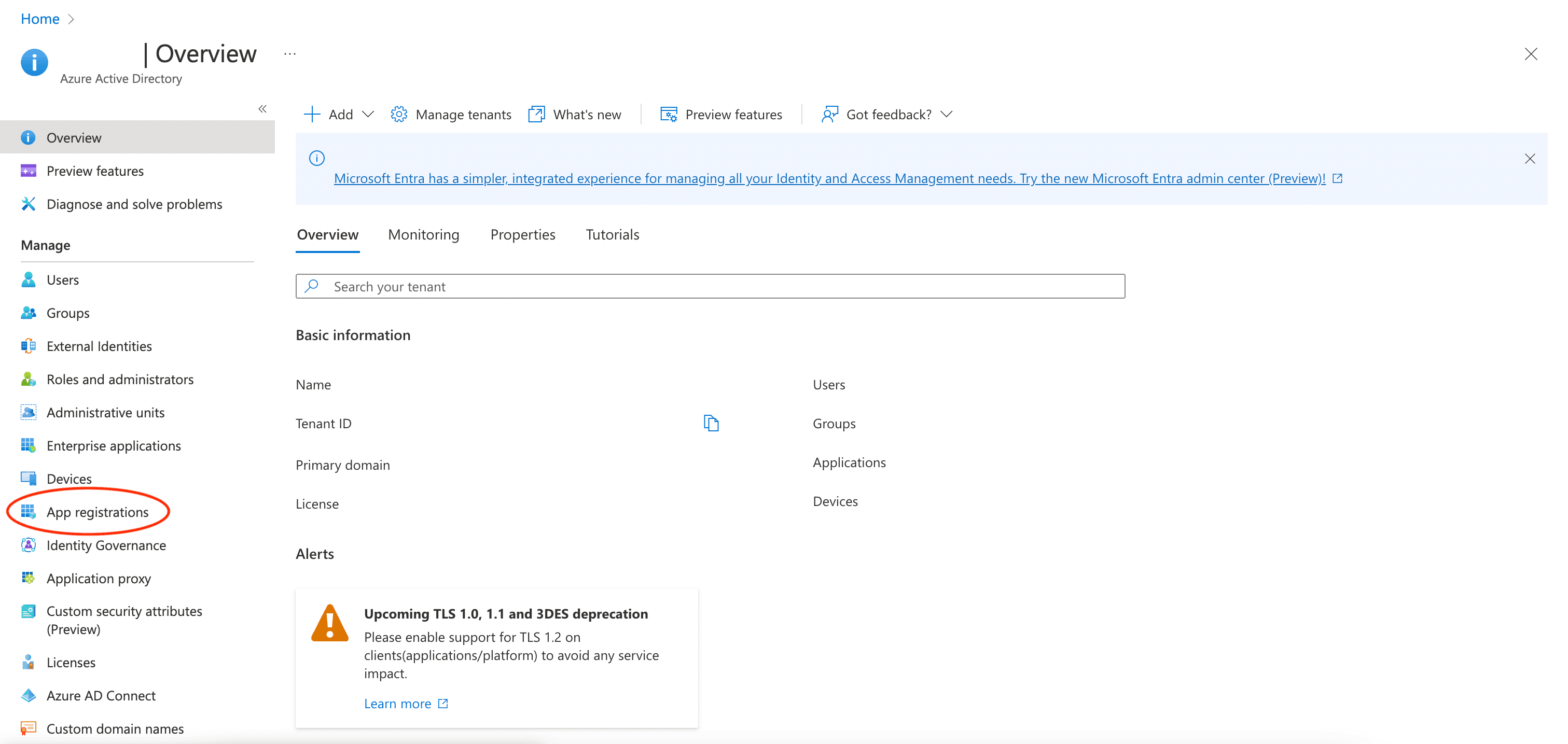Click the Manage tenants gear icon
Viewport: 1568px width, 744px height.
tap(399, 115)
